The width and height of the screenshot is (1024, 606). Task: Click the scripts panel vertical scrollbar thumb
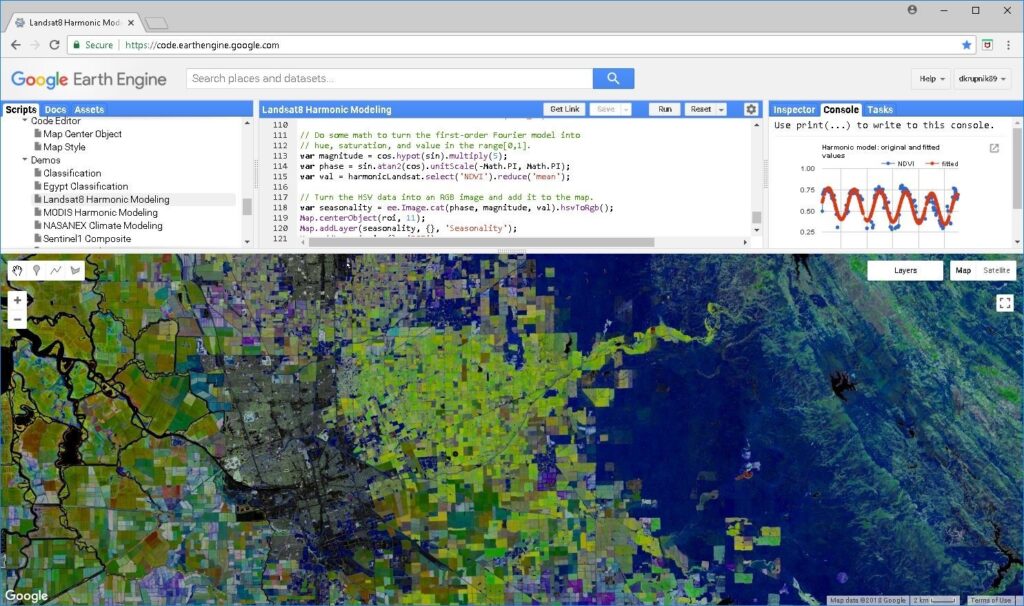[247, 206]
